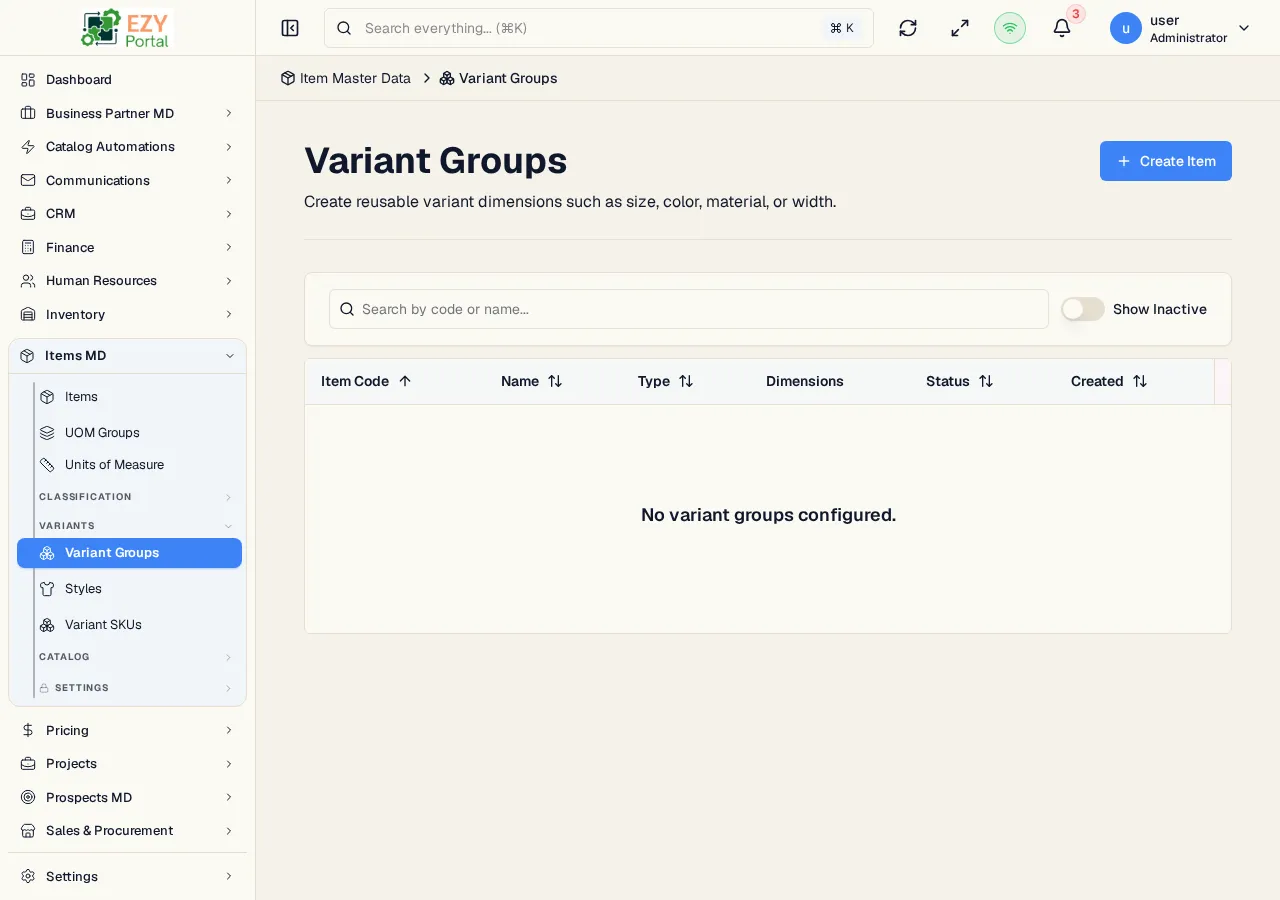Click the refresh icon in top bar
Screen dimensions: 1280x900
click(908, 28)
